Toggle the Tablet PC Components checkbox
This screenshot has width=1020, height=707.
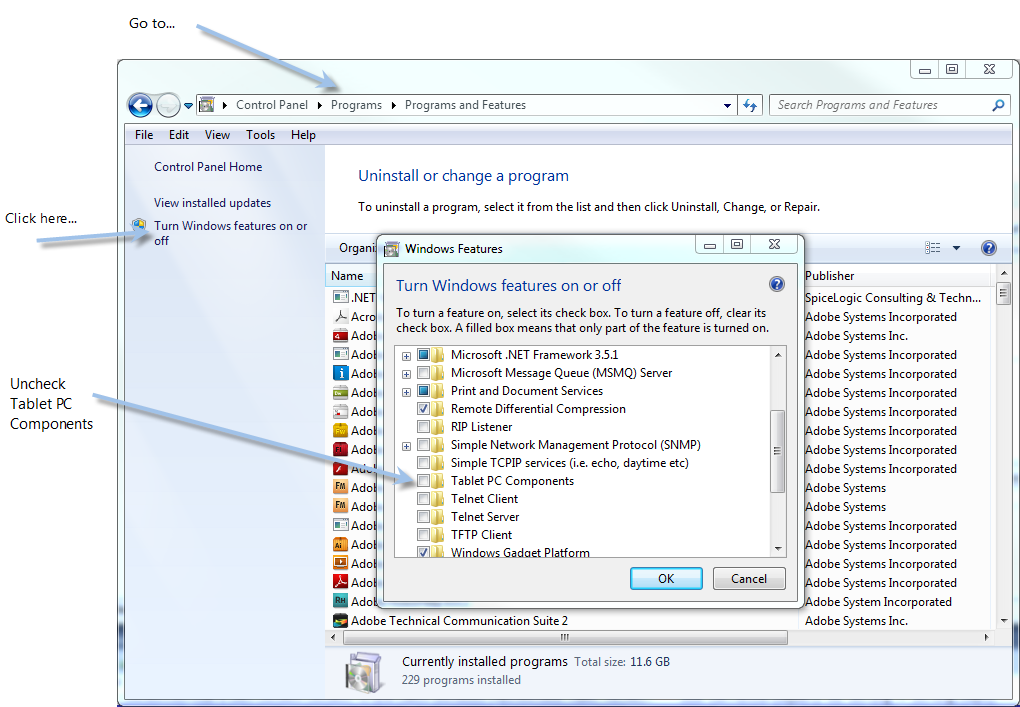[x=423, y=481]
